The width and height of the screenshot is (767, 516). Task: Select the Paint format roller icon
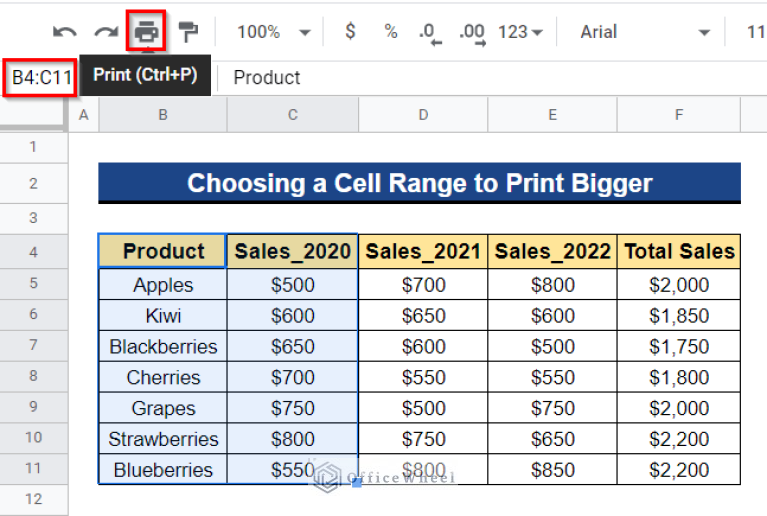tap(188, 32)
